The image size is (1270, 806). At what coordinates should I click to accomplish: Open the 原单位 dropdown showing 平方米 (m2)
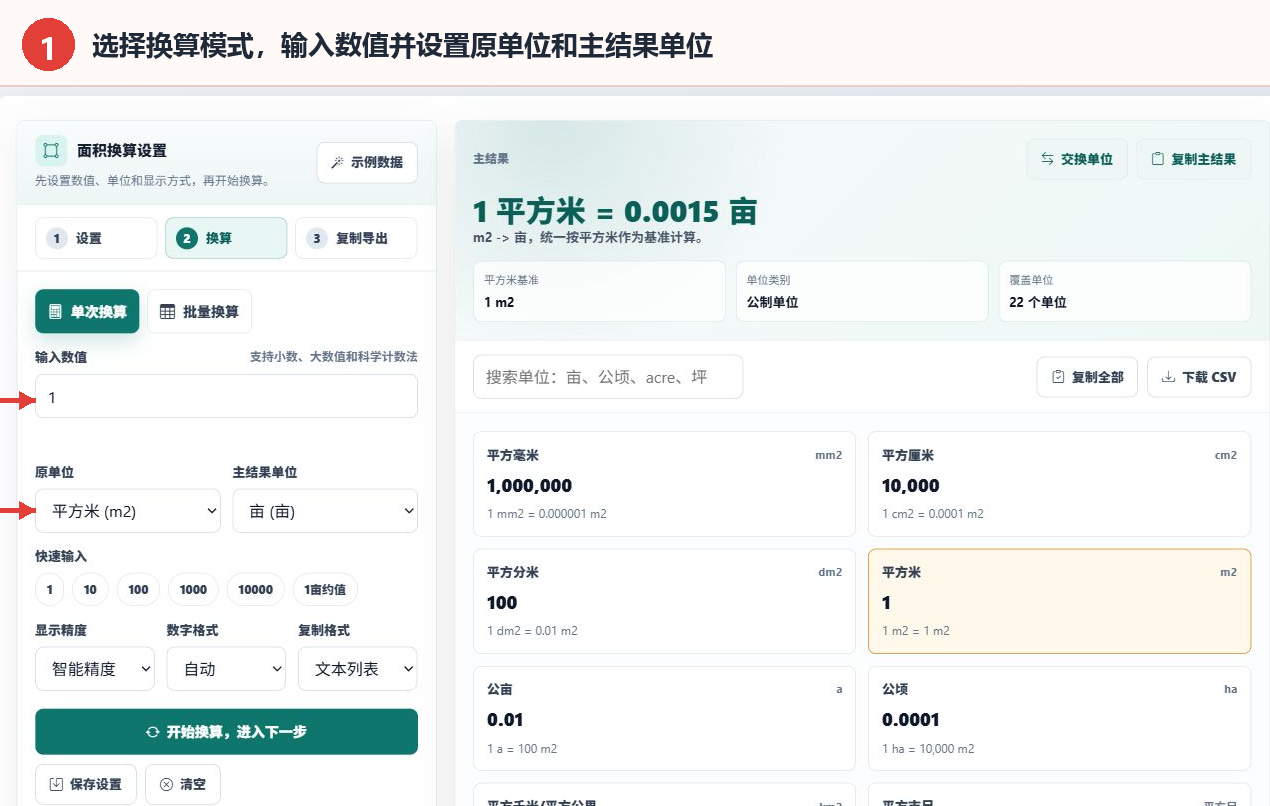[128, 511]
